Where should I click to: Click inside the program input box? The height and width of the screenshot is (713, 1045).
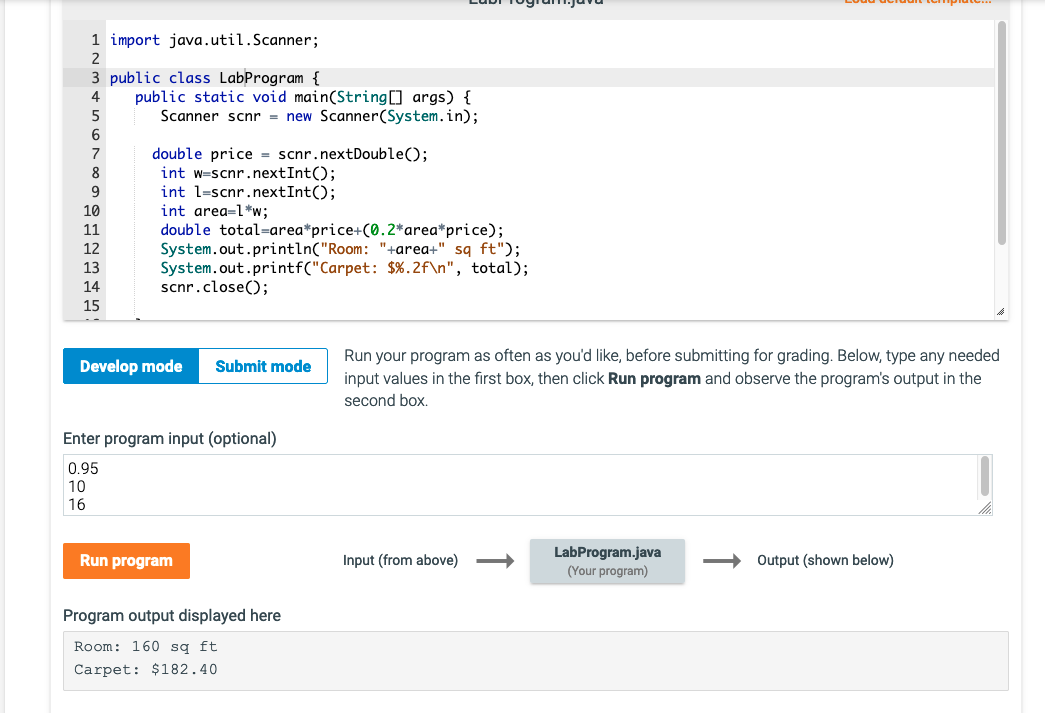tap(521, 485)
